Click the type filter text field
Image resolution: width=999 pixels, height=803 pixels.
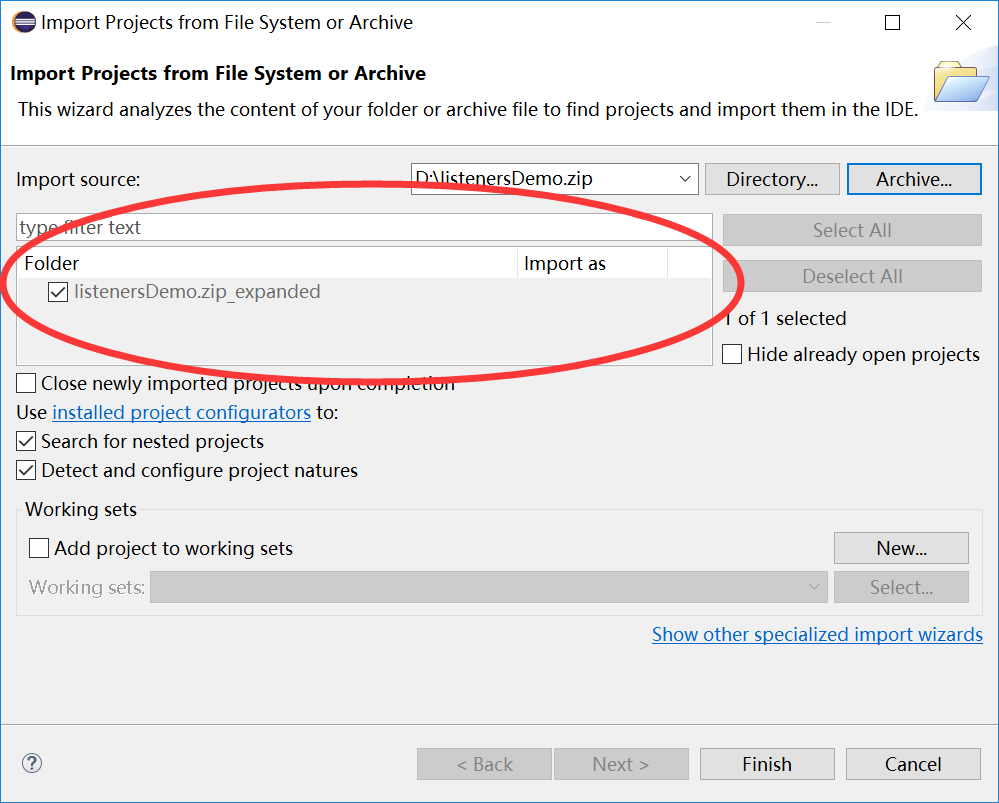(x=364, y=228)
